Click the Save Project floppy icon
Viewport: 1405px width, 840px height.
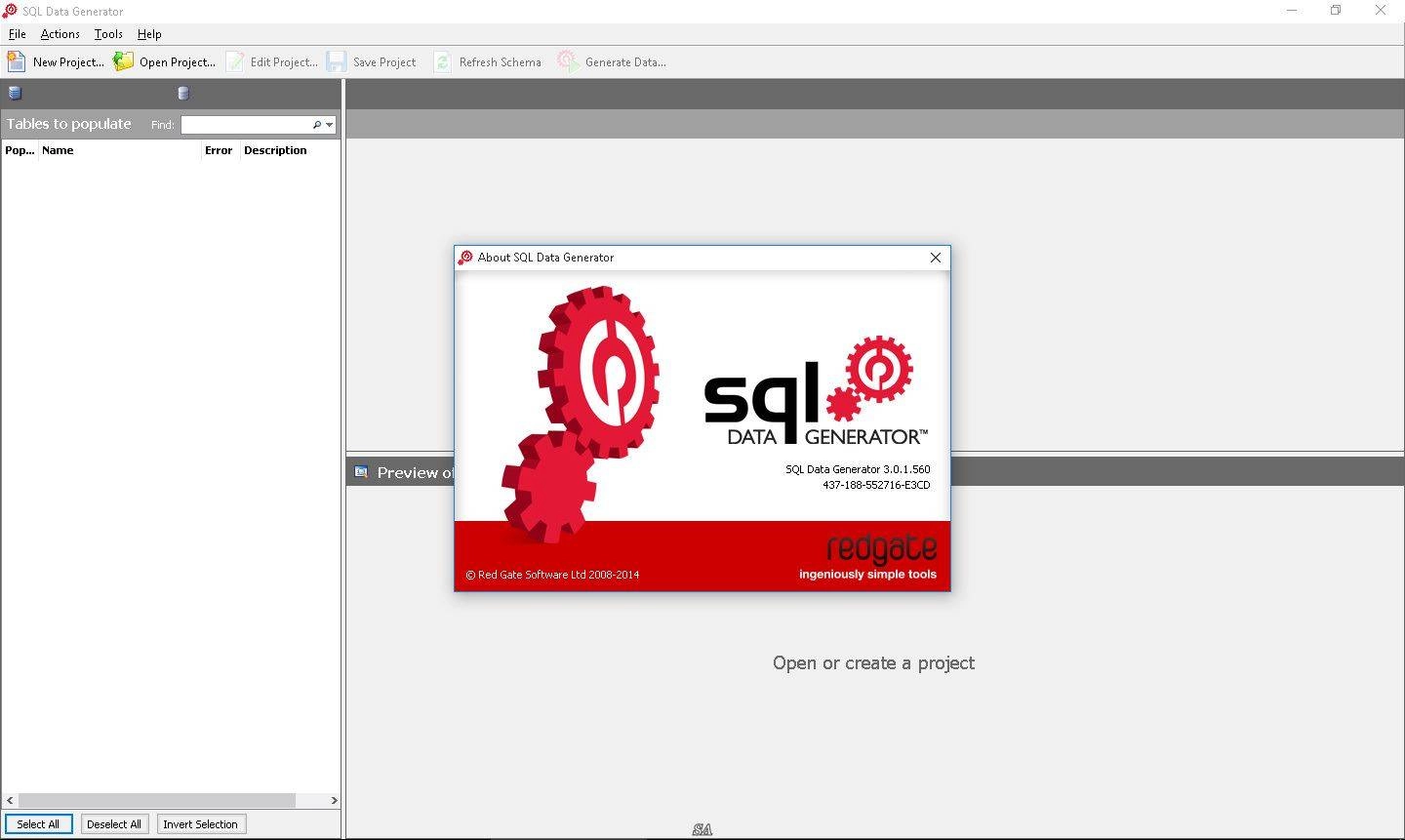(337, 61)
